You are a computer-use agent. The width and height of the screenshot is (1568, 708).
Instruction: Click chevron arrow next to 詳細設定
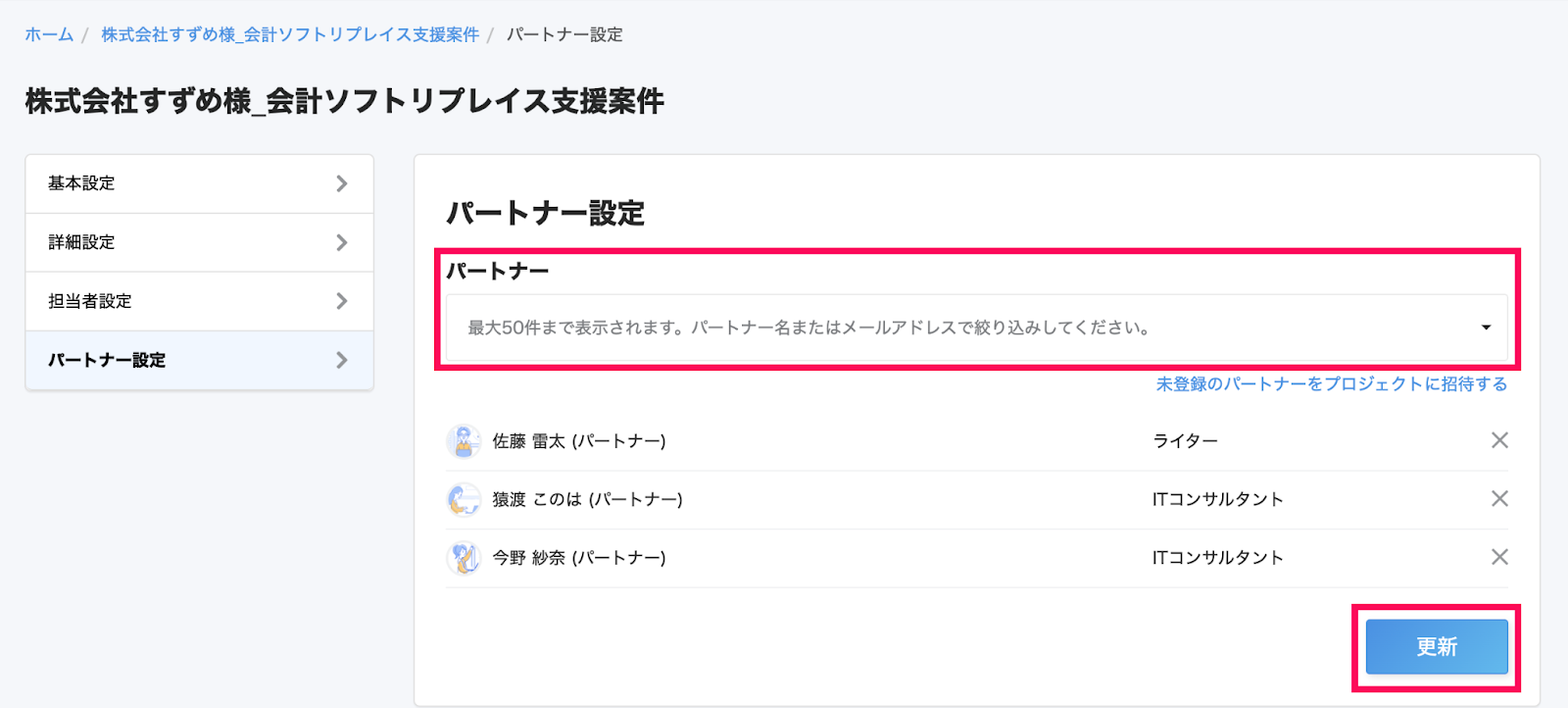[341, 242]
